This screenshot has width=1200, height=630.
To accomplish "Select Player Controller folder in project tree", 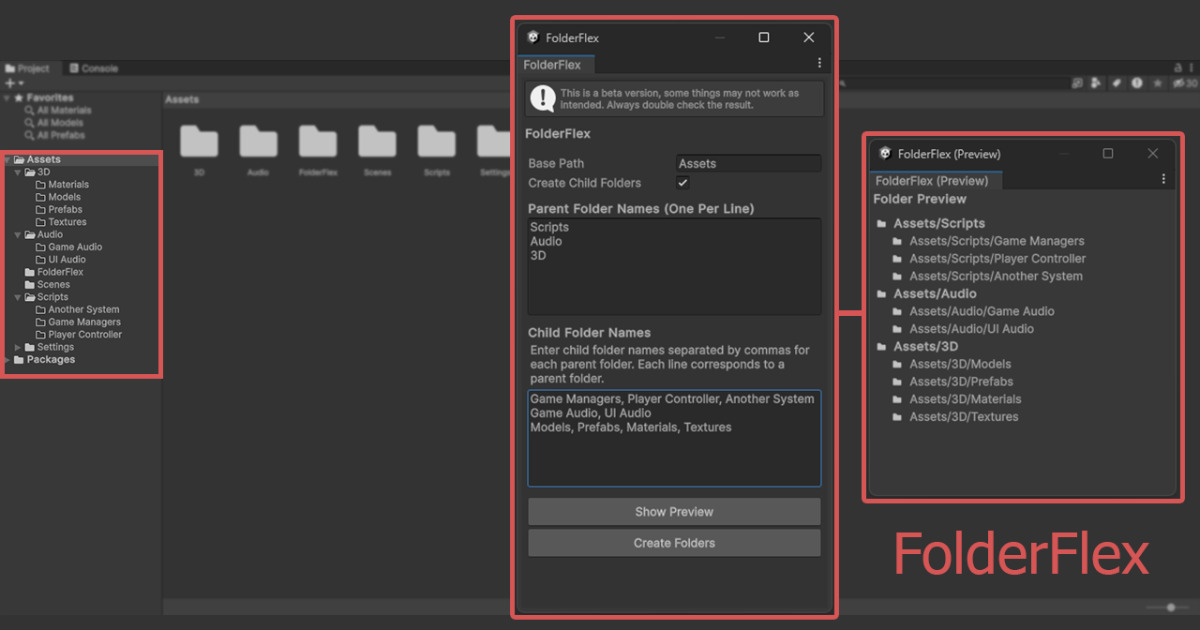I will pos(79,335).
